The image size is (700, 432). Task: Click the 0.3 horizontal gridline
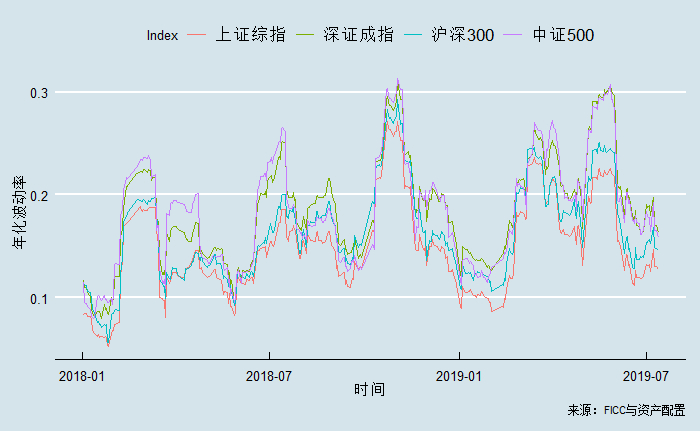[x=371, y=92]
